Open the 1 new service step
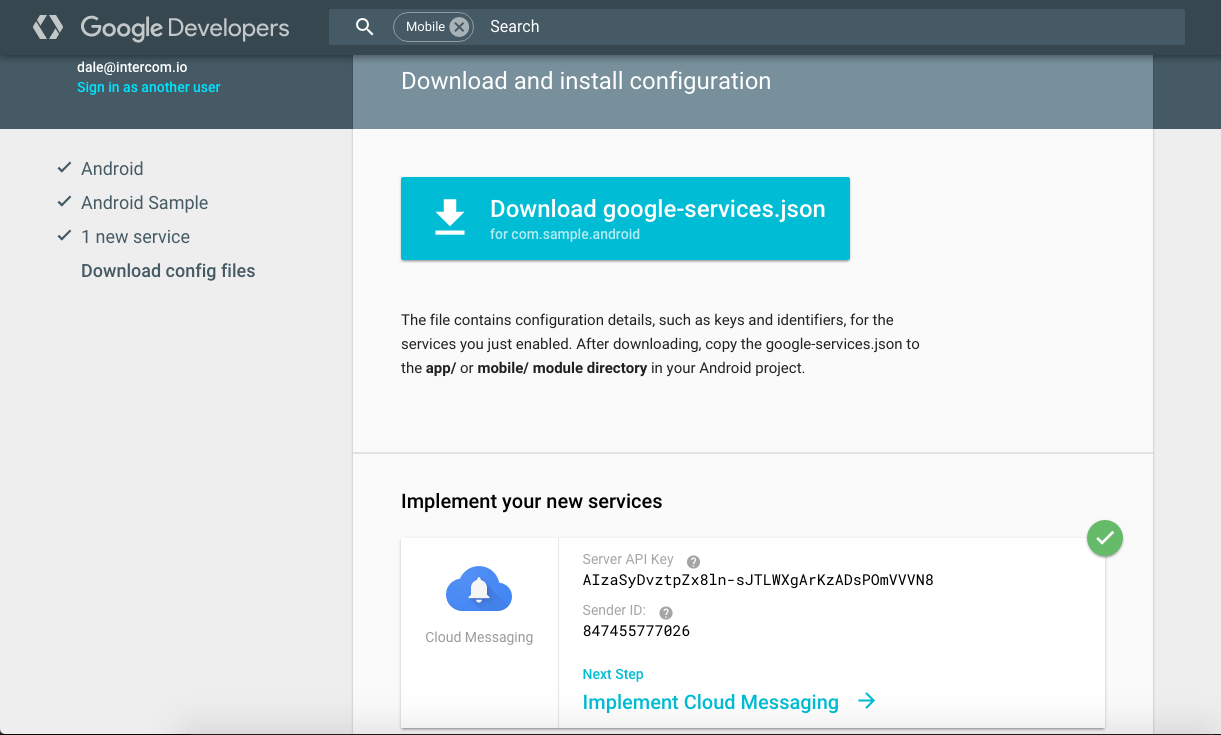 pyautogui.click(x=135, y=237)
